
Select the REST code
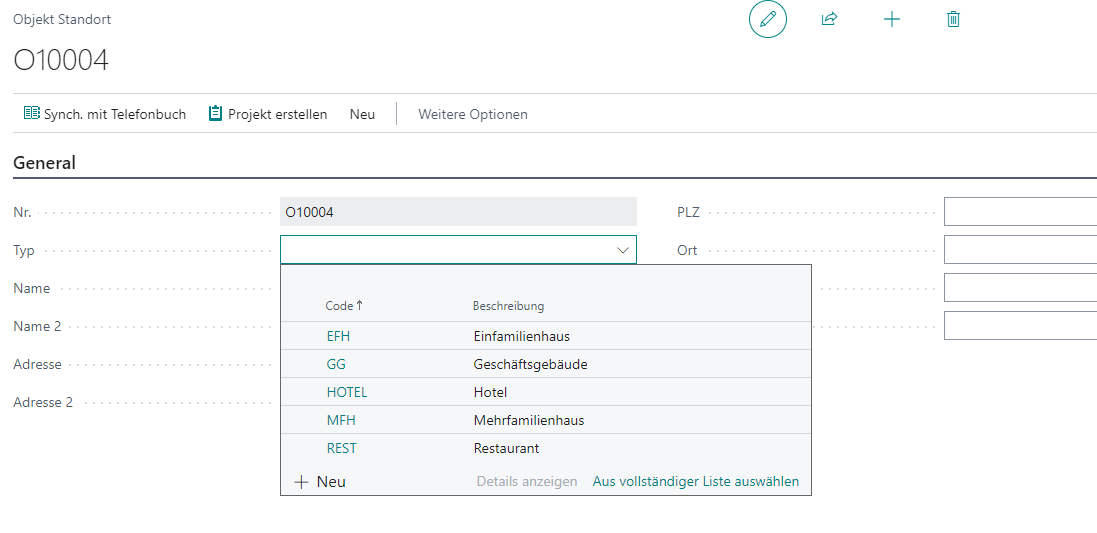click(341, 448)
